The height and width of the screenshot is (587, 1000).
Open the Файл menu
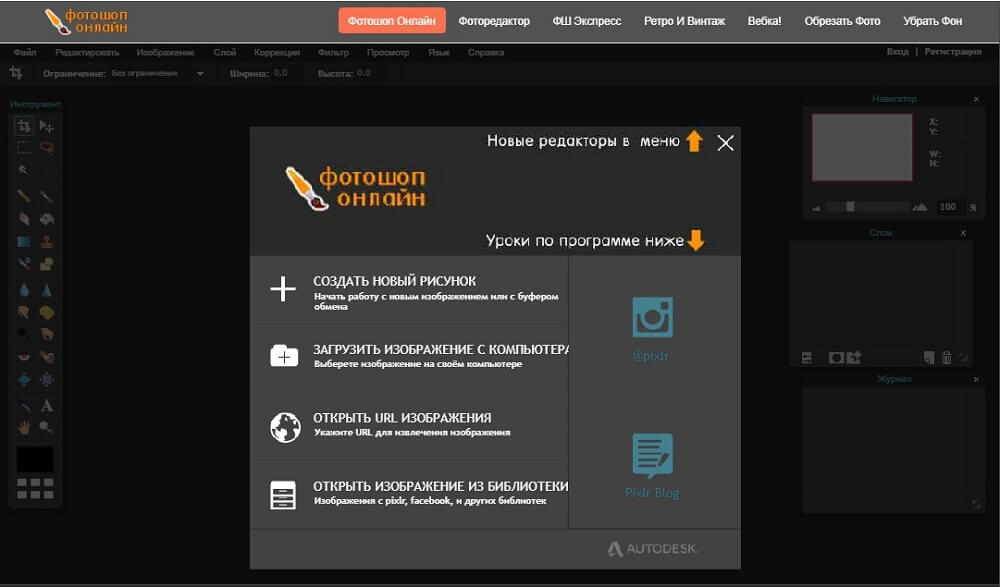pos(25,52)
